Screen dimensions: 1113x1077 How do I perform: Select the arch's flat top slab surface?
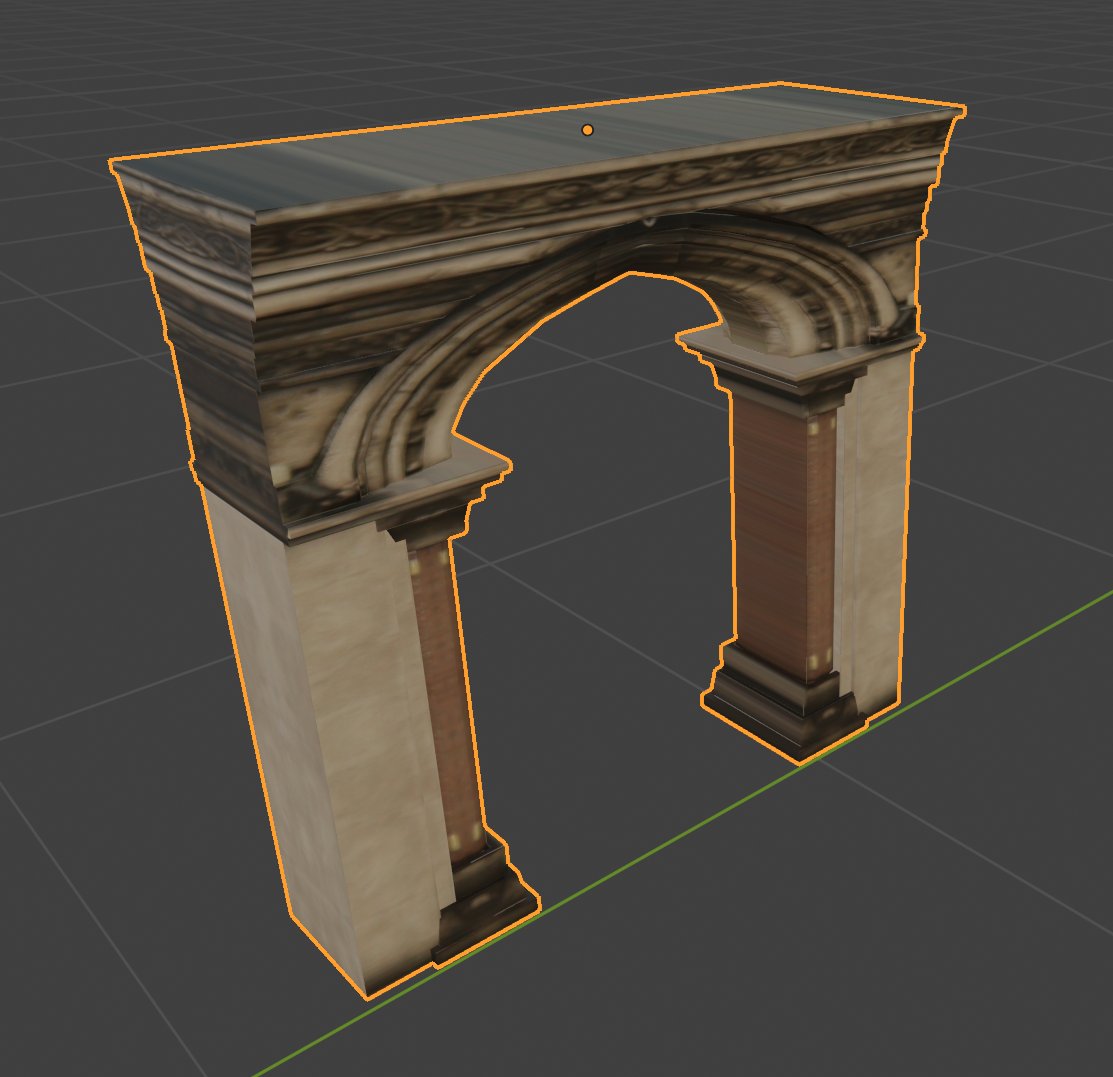click(x=537, y=146)
